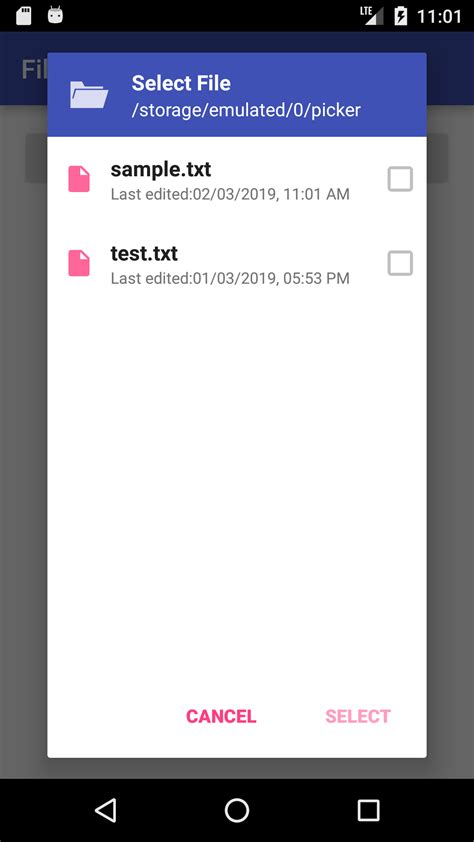Click the SELECT button

click(358, 716)
